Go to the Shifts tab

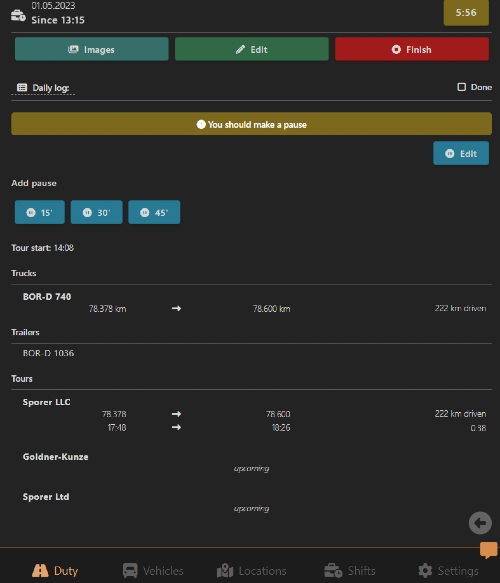click(350, 570)
